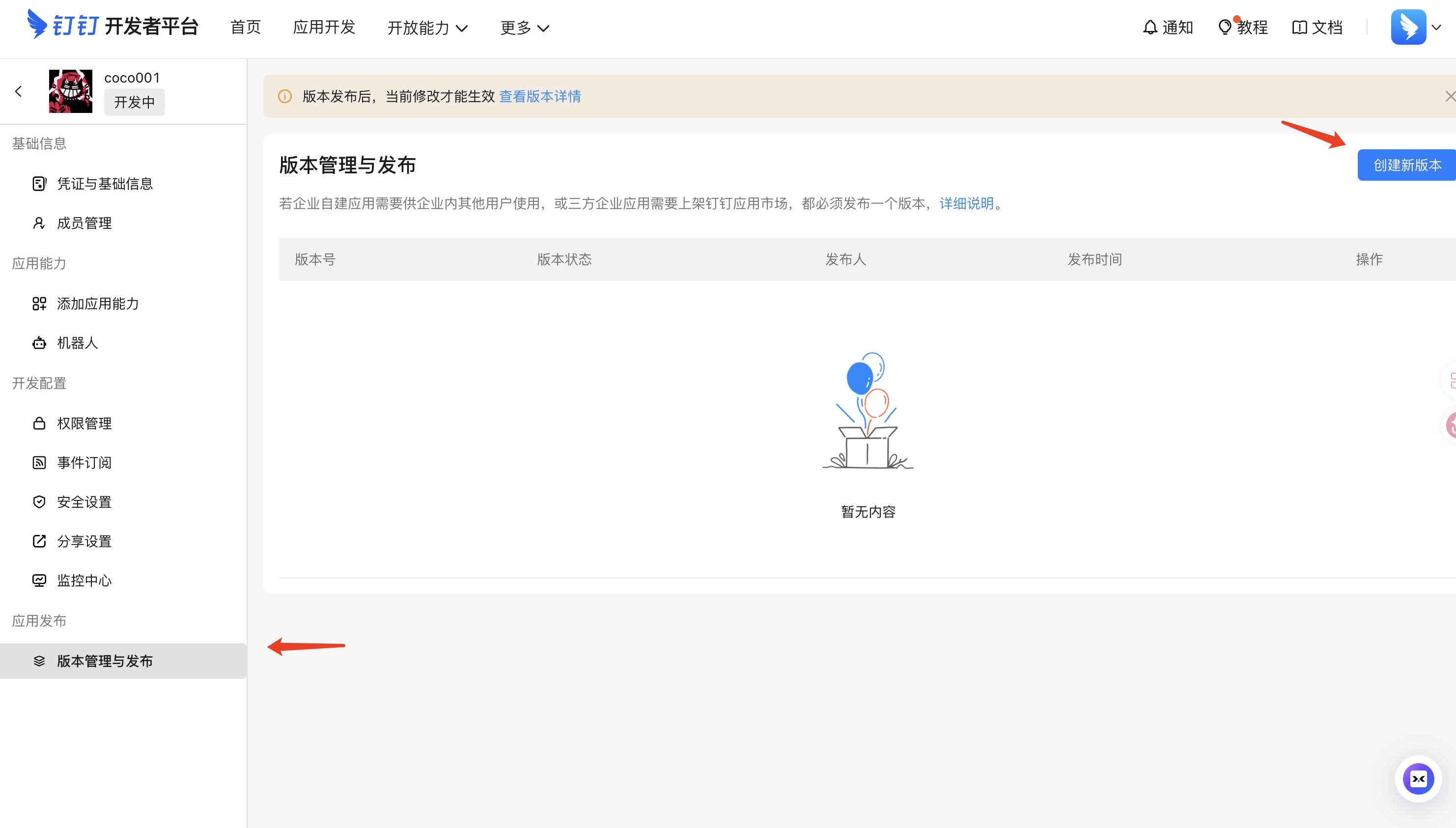
Task: Click the 事件订阅 feed icon
Action: [39, 462]
